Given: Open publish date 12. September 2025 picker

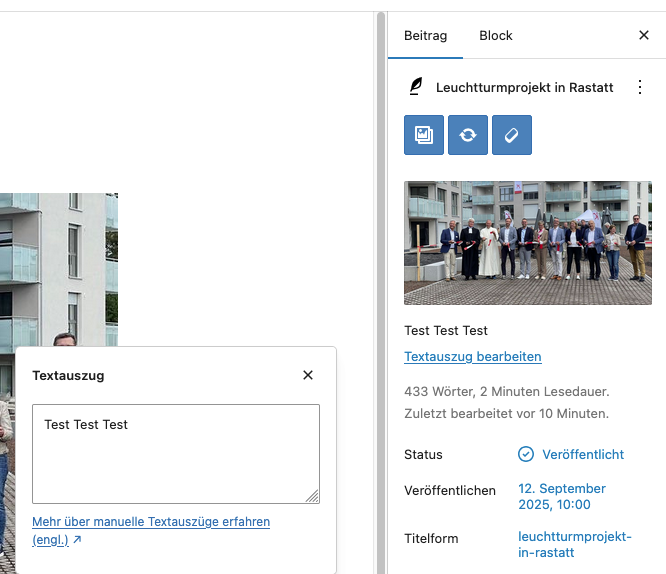Looking at the screenshot, I should point(561,497).
